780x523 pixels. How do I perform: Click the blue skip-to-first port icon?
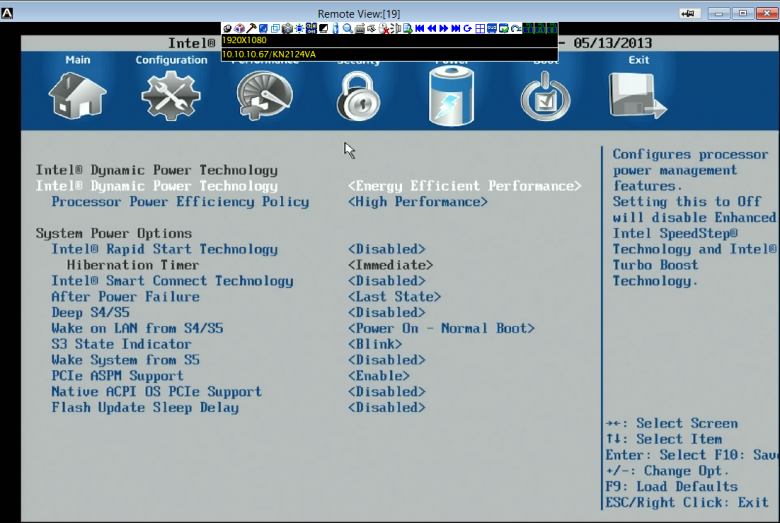[419, 28]
